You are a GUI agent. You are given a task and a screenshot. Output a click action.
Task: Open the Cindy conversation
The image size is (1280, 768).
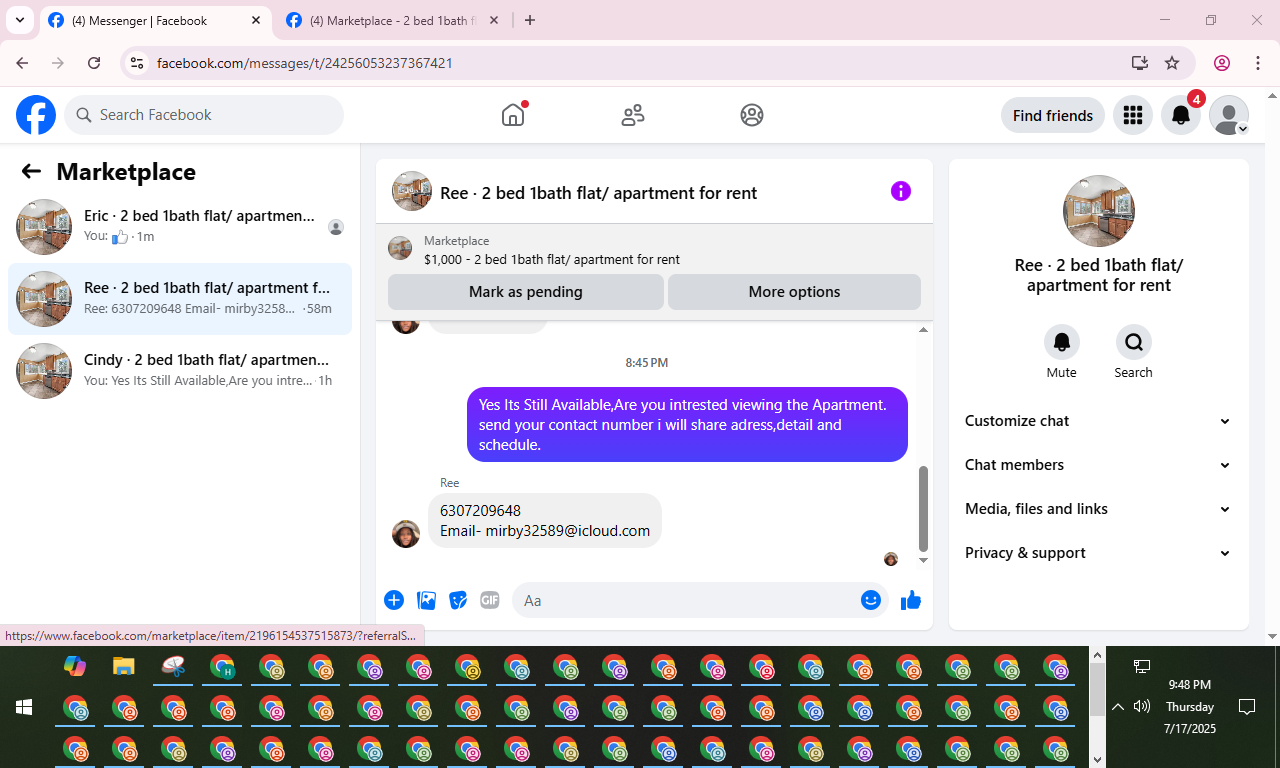[180, 371]
